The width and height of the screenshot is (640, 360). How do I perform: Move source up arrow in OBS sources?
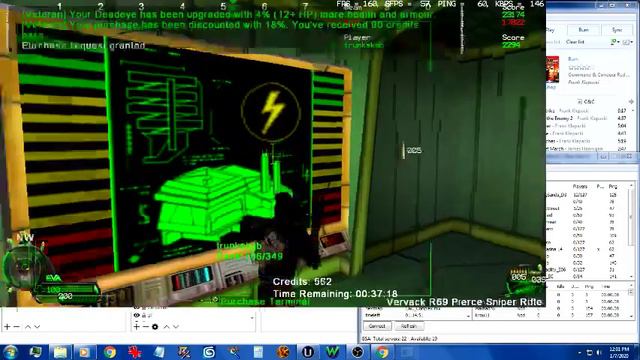[167, 327]
